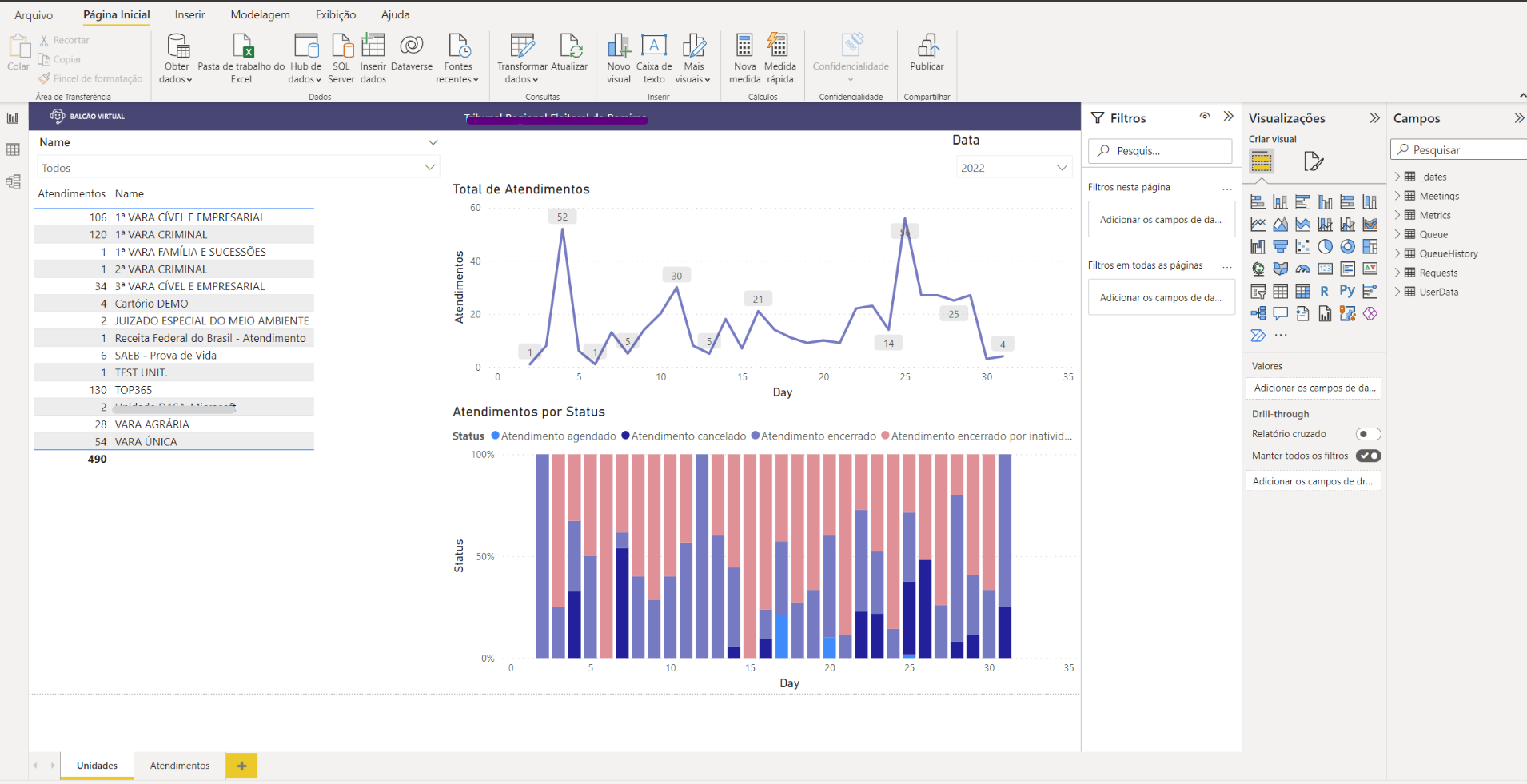Open the 2022 Data slicer dropdown
Viewport: 1527px width, 784px height.
[1062, 168]
